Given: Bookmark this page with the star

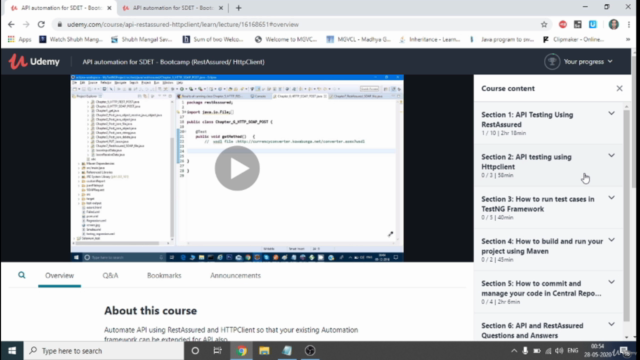Looking at the screenshot, I should [x=544, y=24].
